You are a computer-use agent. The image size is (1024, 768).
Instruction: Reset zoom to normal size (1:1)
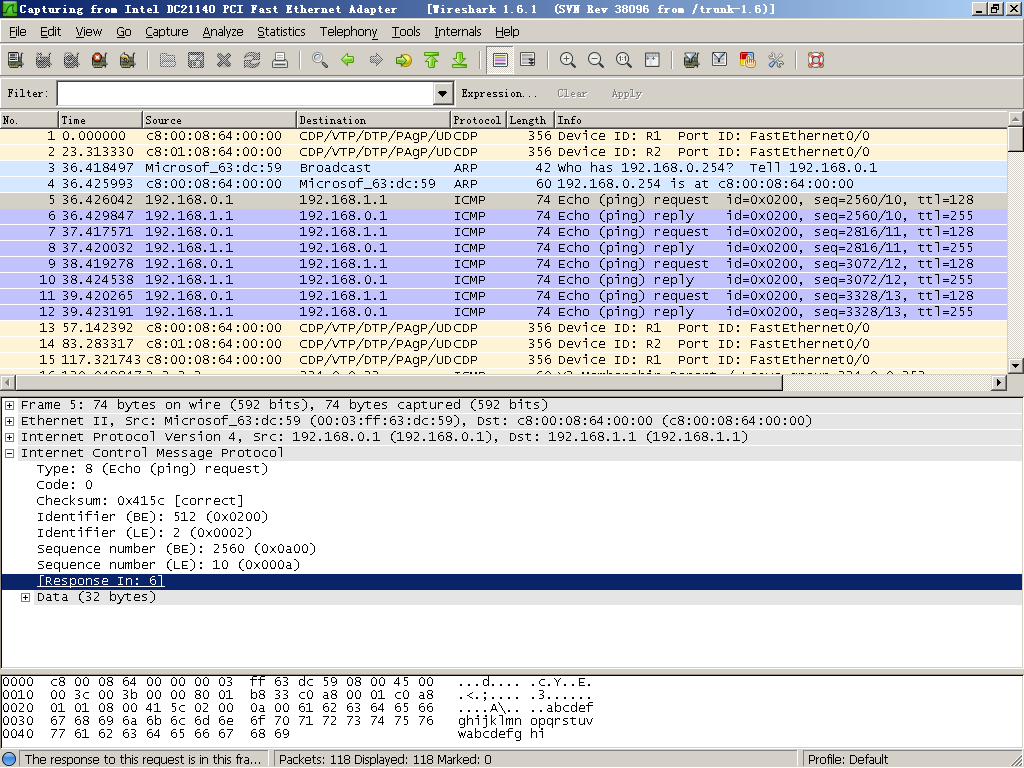[x=624, y=61]
